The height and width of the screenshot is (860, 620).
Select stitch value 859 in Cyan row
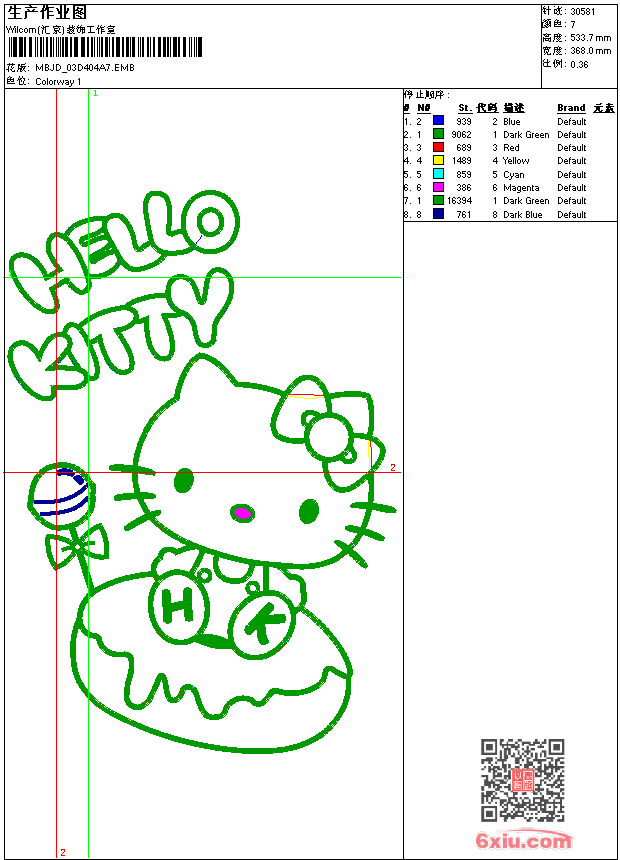[464, 175]
